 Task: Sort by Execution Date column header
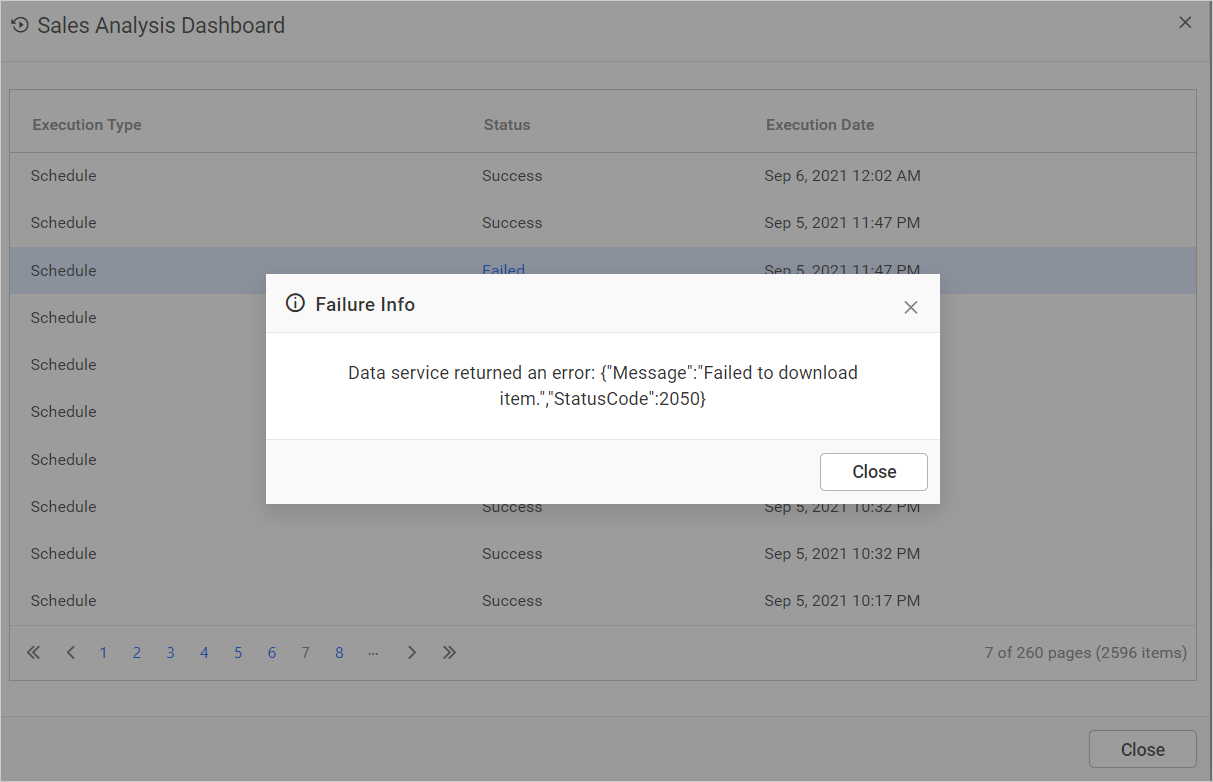tap(820, 125)
